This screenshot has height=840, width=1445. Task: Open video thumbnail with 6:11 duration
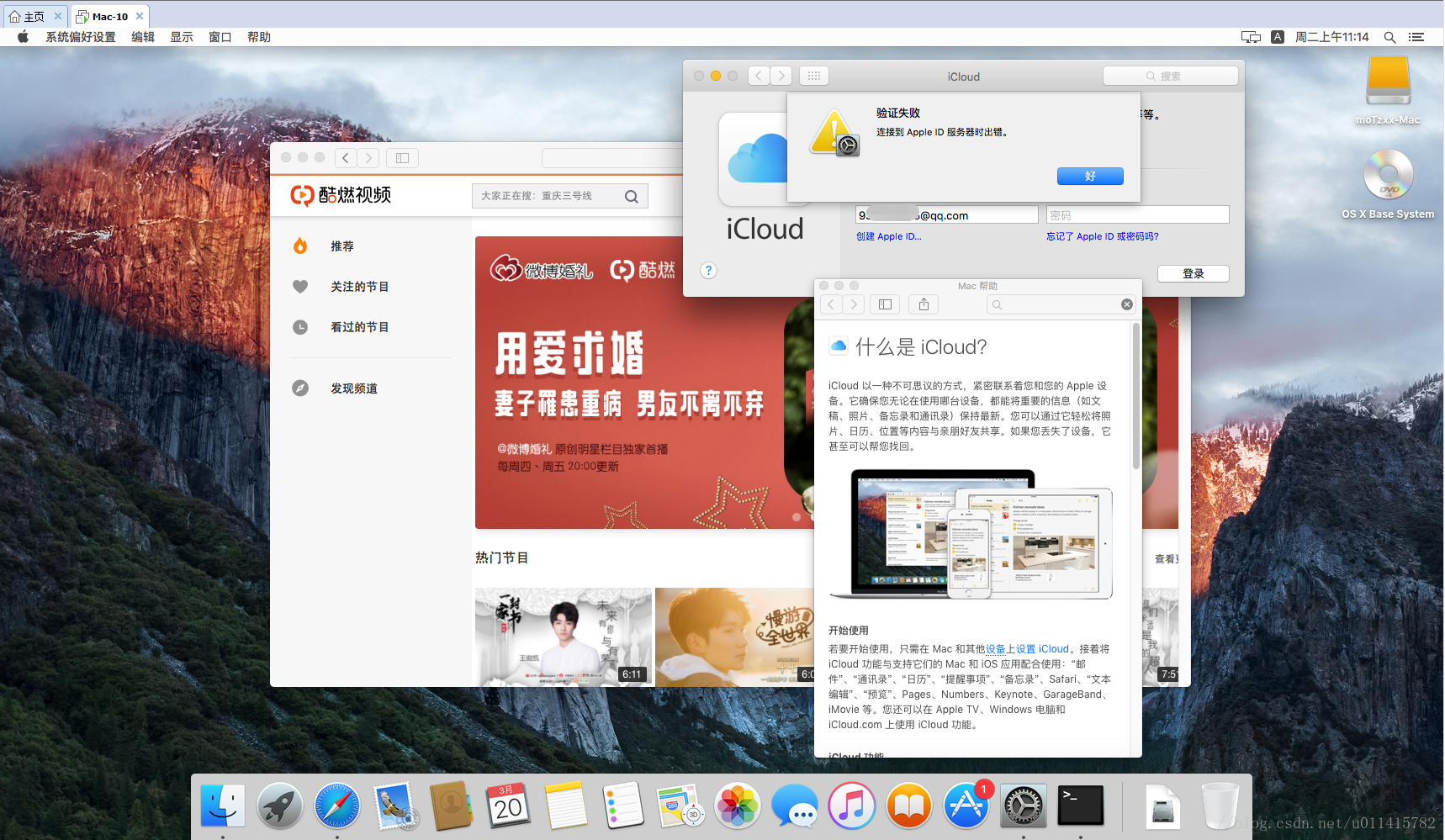coord(564,637)
